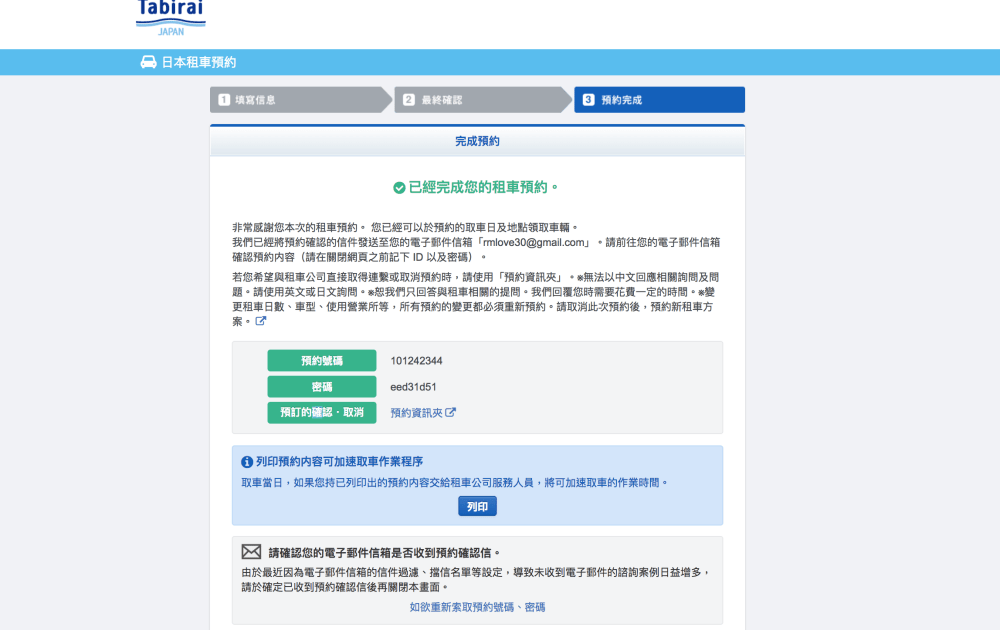Click the car icon in the blue header

pos(148,62)
